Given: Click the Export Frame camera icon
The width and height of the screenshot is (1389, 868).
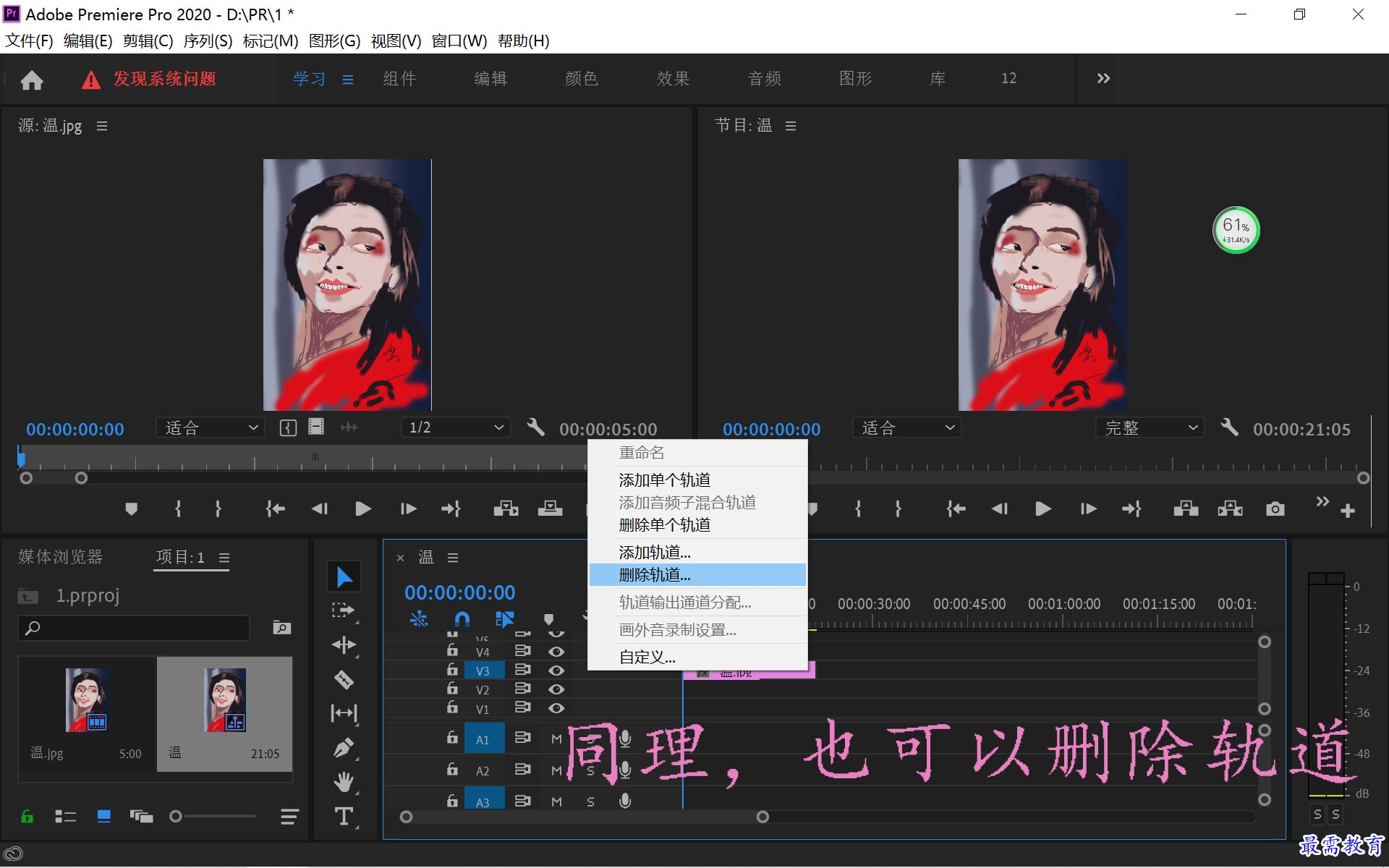Looking at the screenshot, I should coord(1275,509).
